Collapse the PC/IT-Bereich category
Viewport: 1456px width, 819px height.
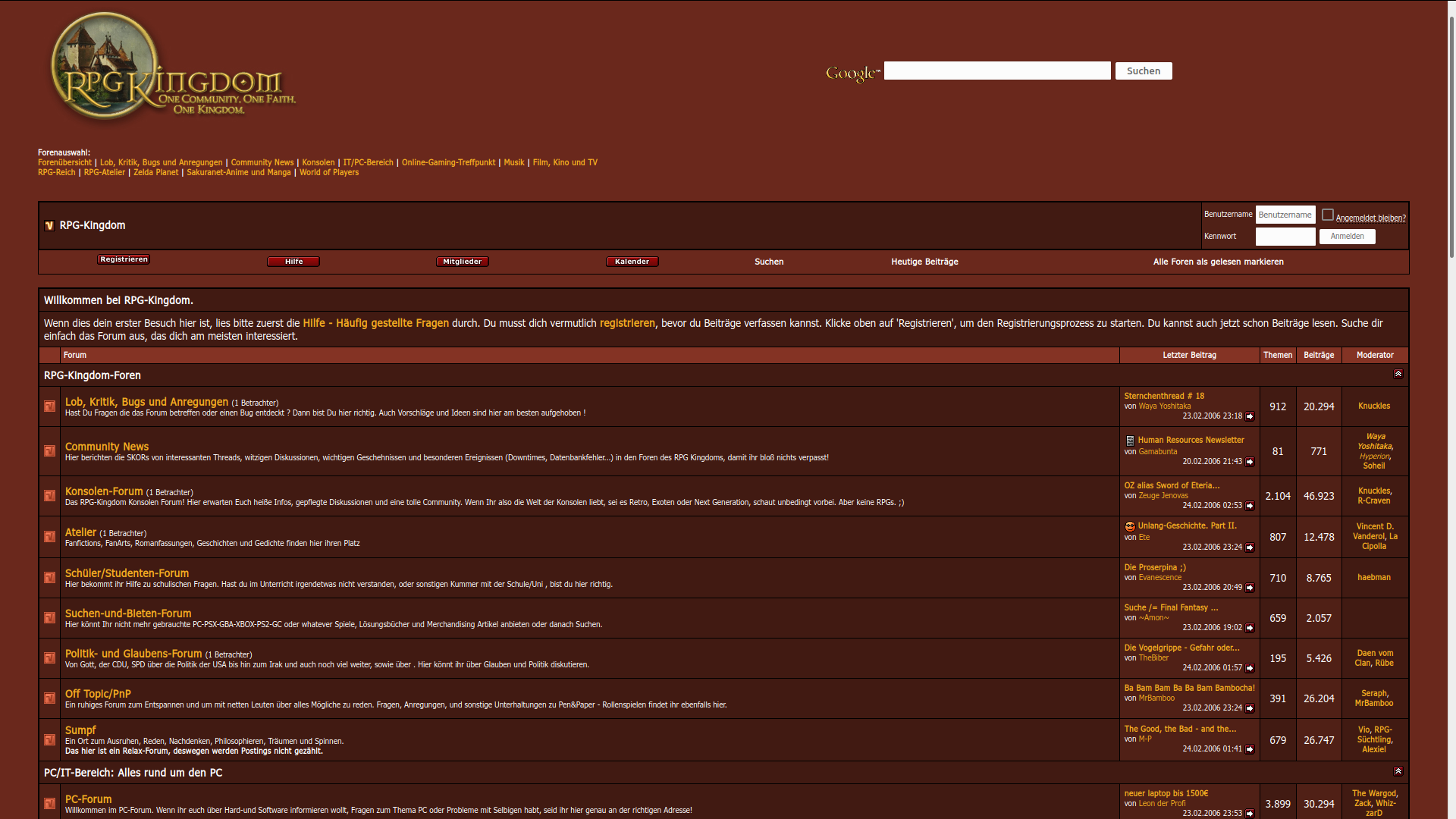pyautogui.click(x=1398, y=771)
